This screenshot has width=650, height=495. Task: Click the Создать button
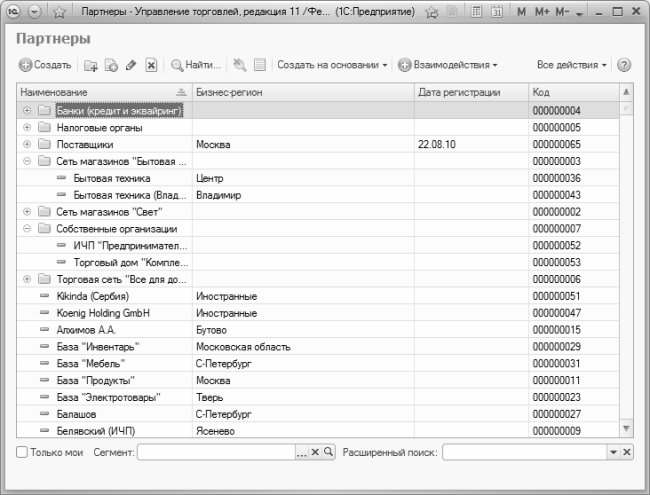[45, 65]
